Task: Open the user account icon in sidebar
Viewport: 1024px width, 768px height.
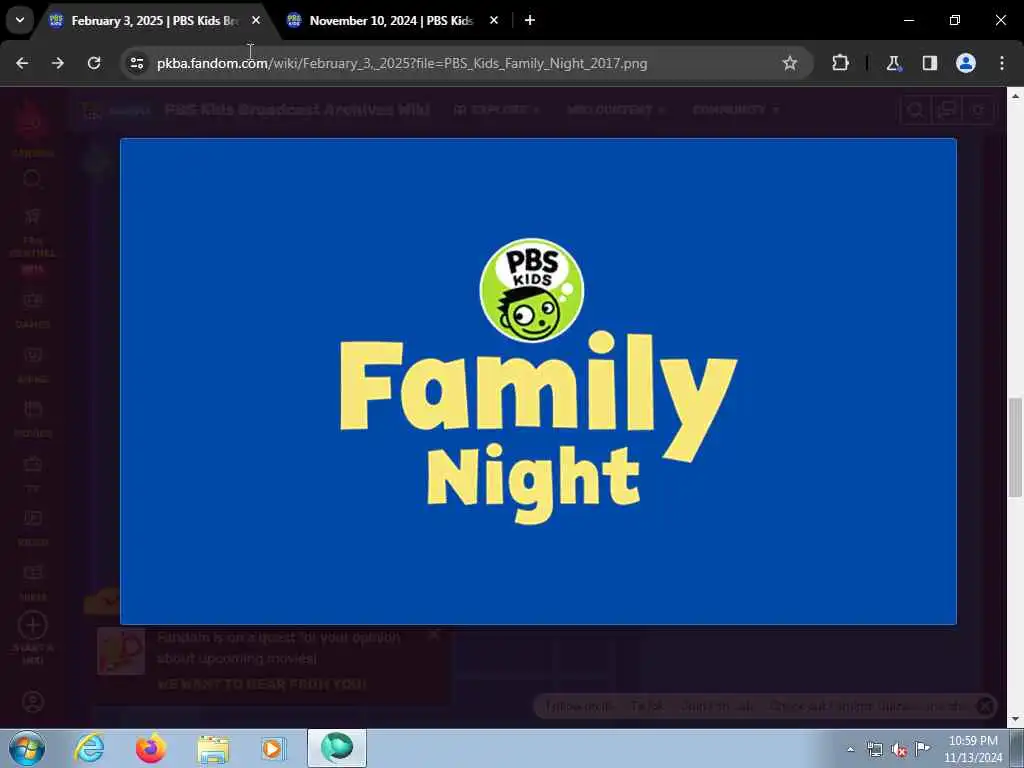Action: (x=33, y=702)
